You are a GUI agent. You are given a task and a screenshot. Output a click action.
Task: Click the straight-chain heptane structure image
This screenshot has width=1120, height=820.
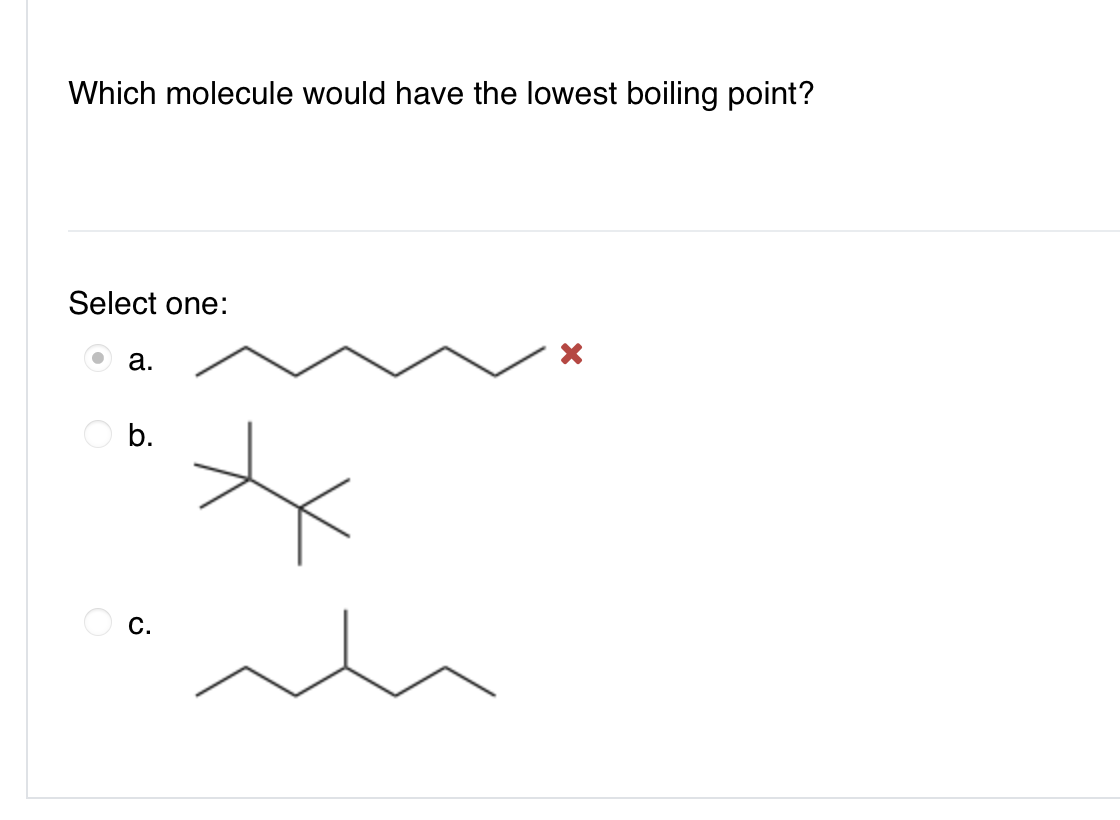pos(370,362)
